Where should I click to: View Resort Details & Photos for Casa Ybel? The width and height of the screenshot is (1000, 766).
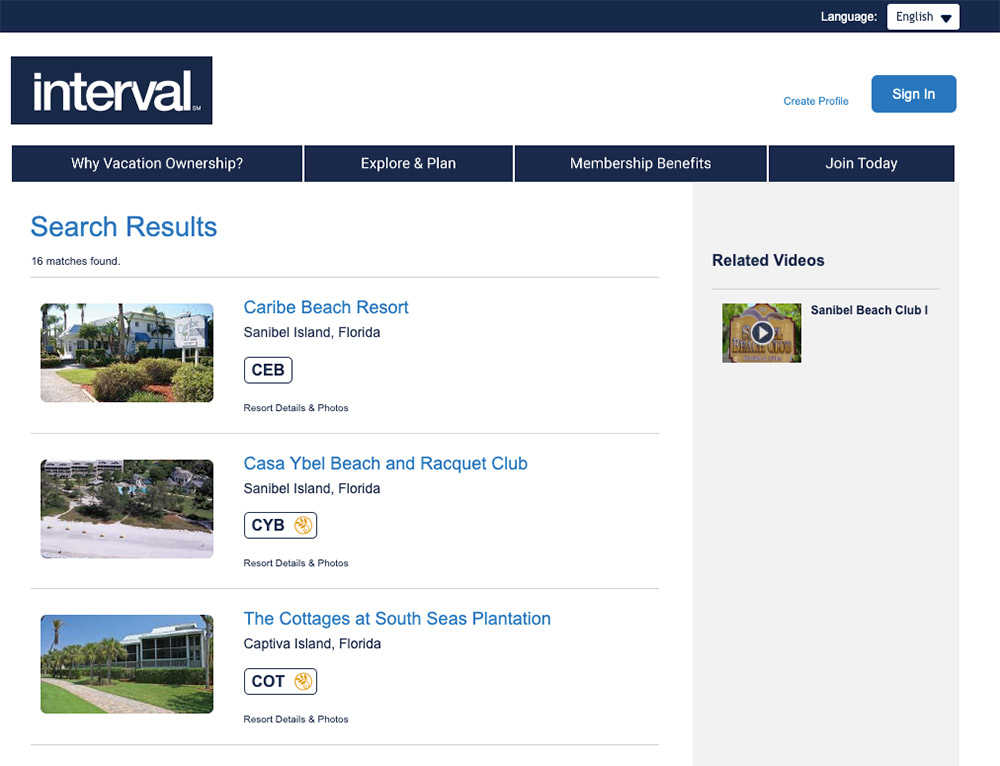296,563
